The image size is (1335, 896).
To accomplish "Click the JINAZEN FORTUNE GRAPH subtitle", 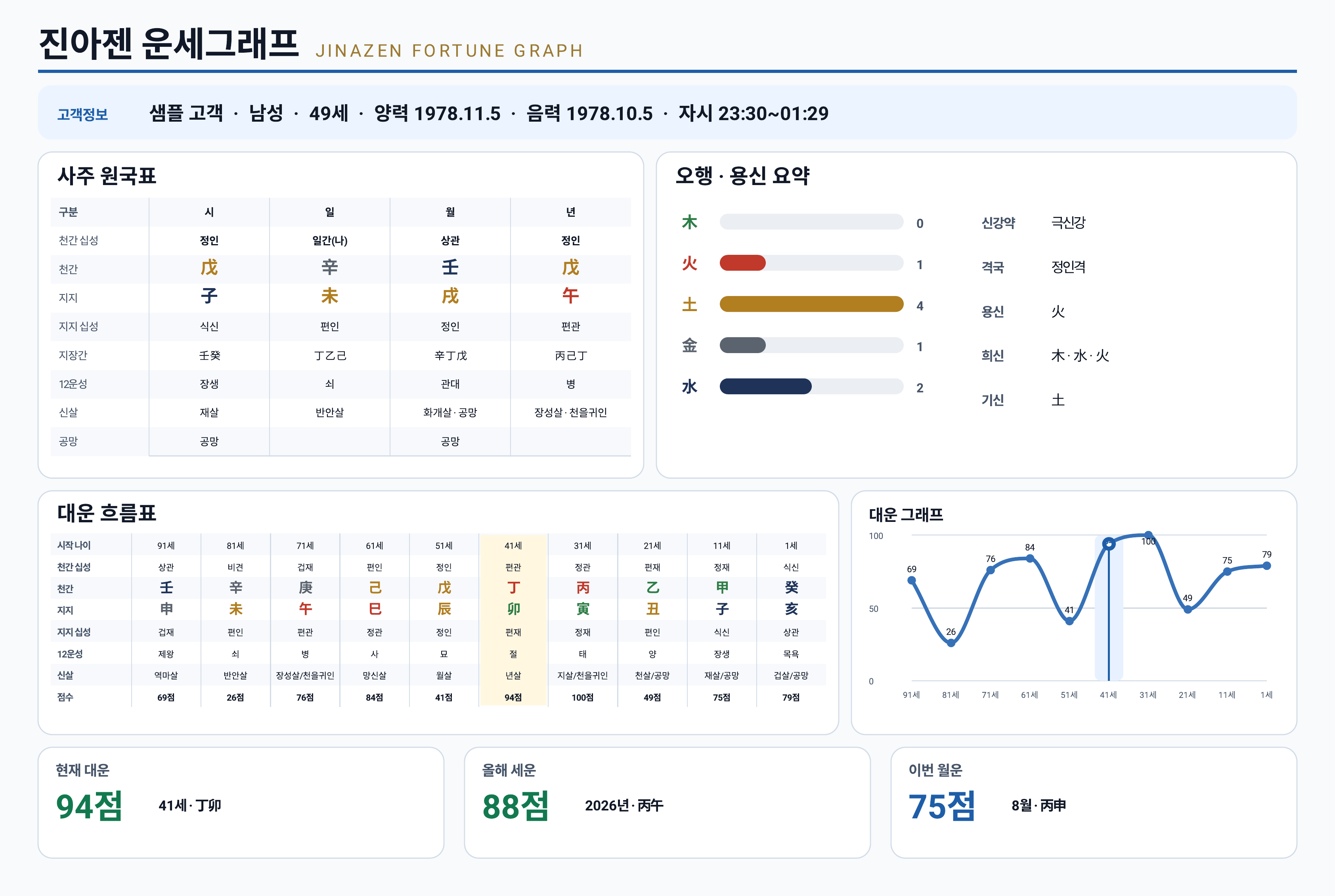I will click(449, 51).
